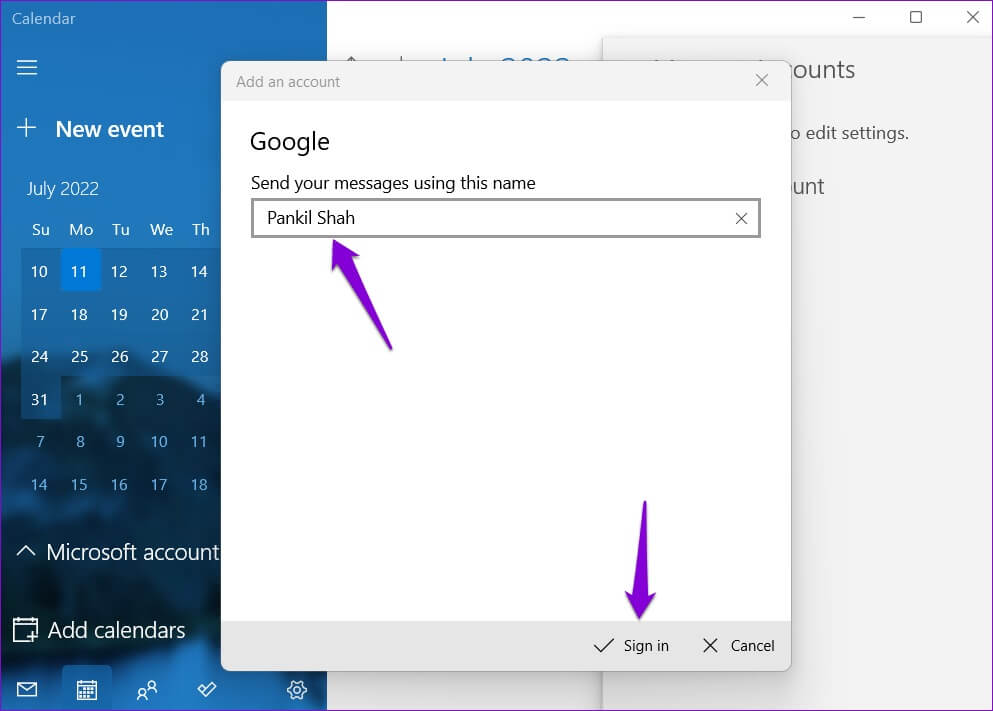The image size is (993, 711).
Task: Select July 10 in mini calendar
Action: pyautogui.click(x=39, y=272)
